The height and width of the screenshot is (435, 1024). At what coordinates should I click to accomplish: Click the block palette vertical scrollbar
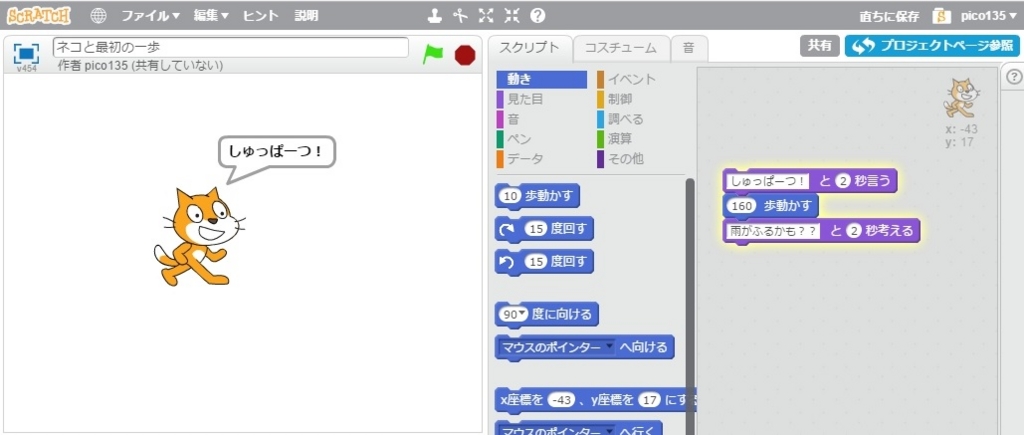(690, 307)
